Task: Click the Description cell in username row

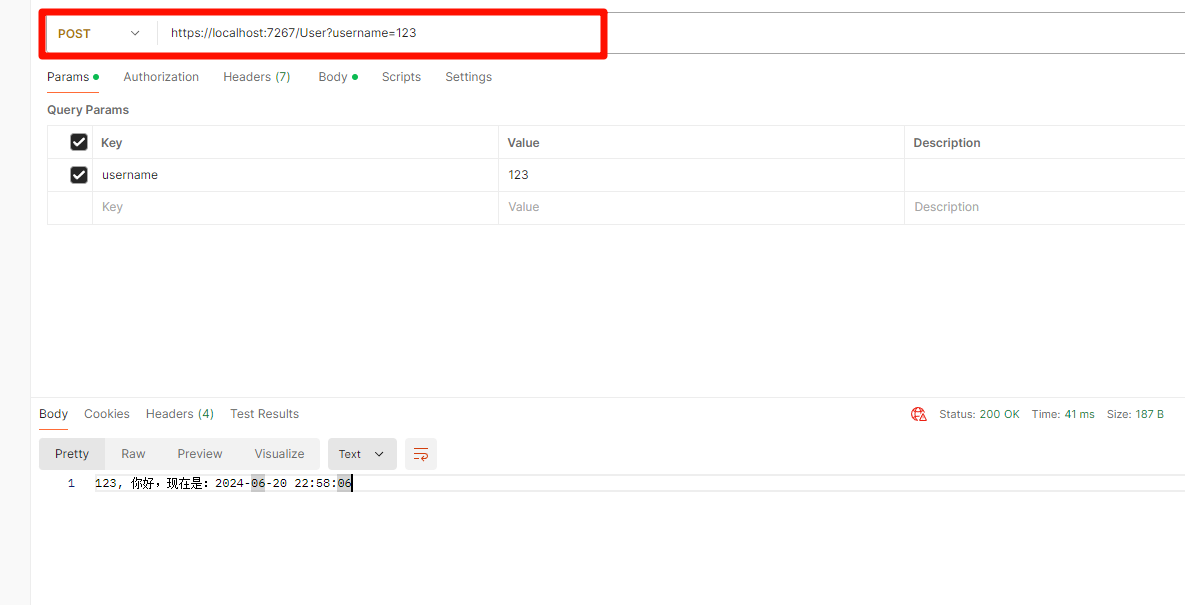Action: [1044, 175]
